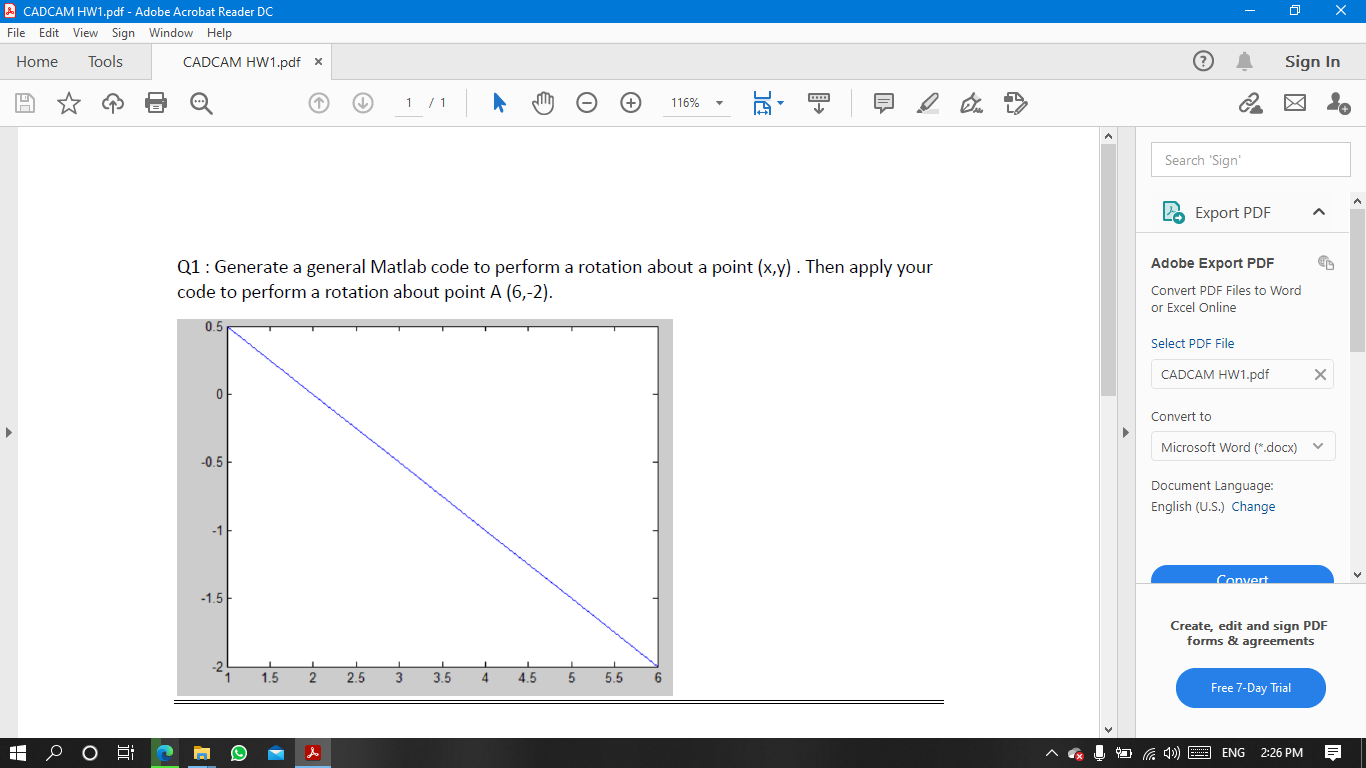The width and height of the screenshot is (1366, 768).
Task: Zoom in on the page
Action: pos(630,103)
